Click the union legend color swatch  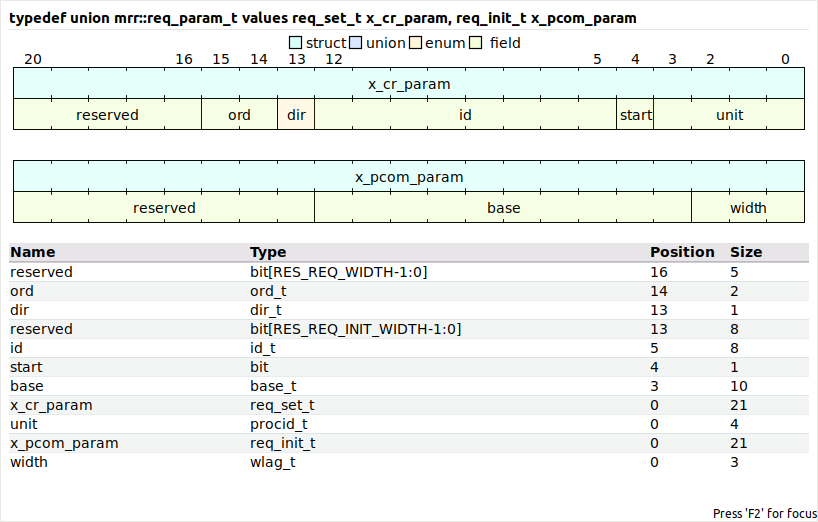click(357, 43)
